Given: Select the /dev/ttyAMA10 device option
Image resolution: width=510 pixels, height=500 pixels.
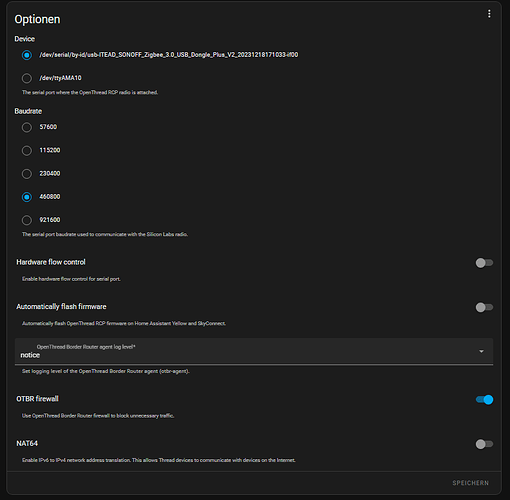Looking at the screenshot, I should (x=27, y=78).
